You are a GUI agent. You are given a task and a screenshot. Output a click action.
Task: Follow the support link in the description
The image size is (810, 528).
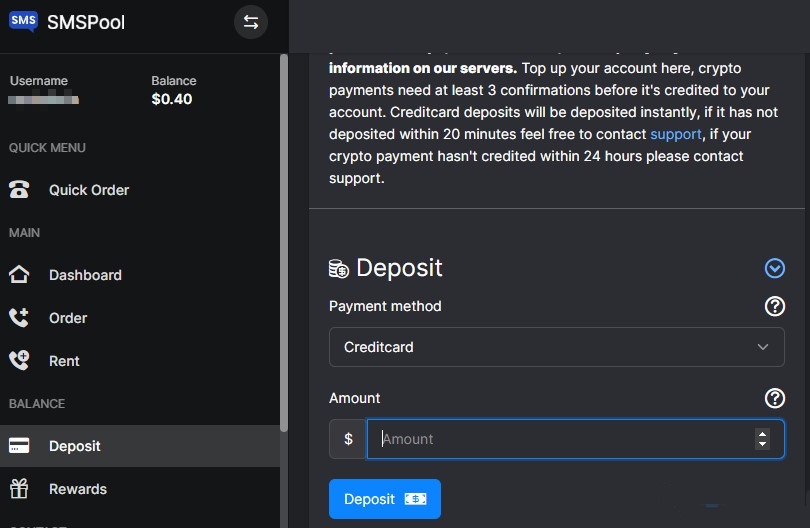tap(676, 134)
